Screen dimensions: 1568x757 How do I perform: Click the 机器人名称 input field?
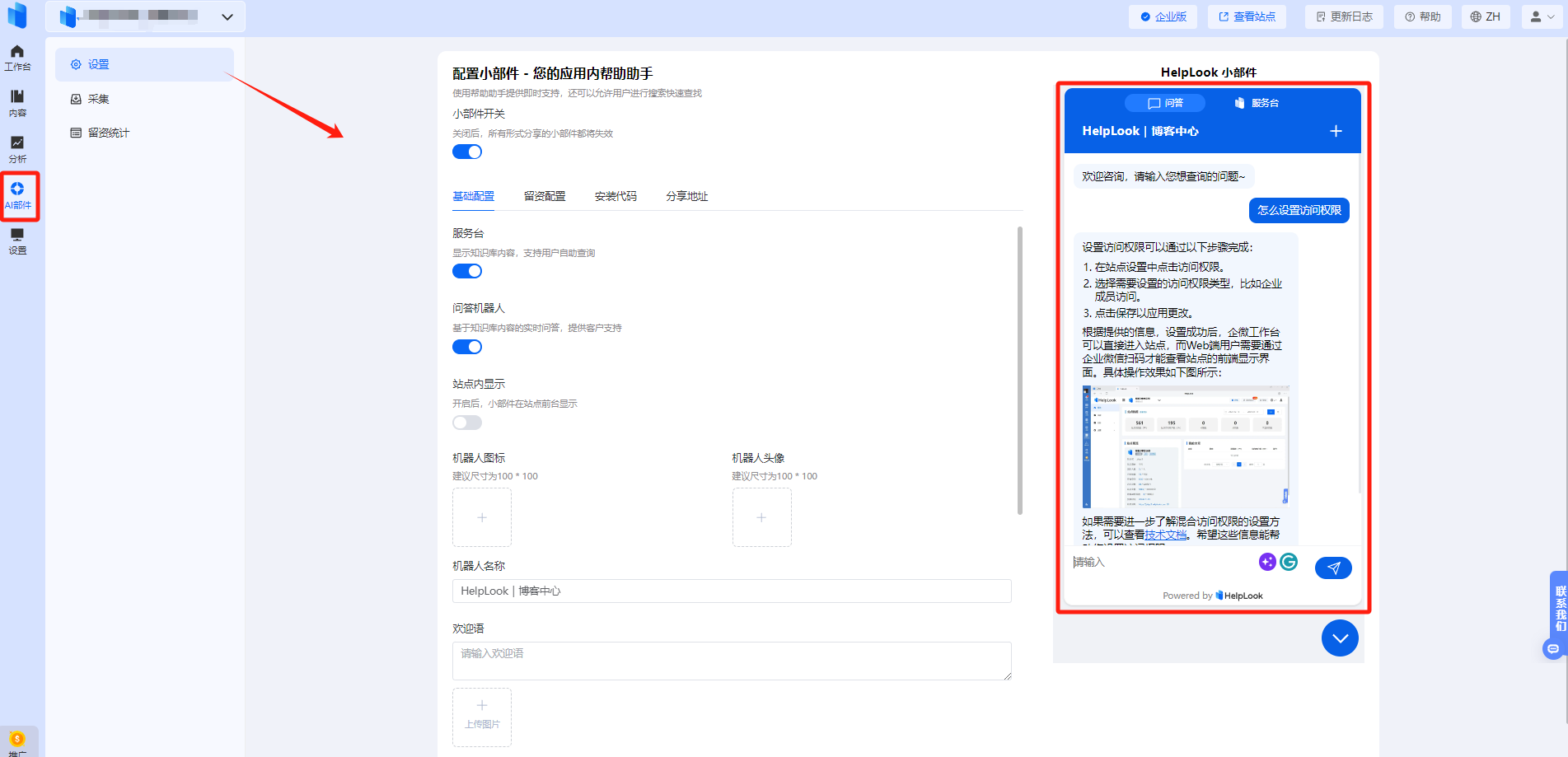[x=732, y=591]
